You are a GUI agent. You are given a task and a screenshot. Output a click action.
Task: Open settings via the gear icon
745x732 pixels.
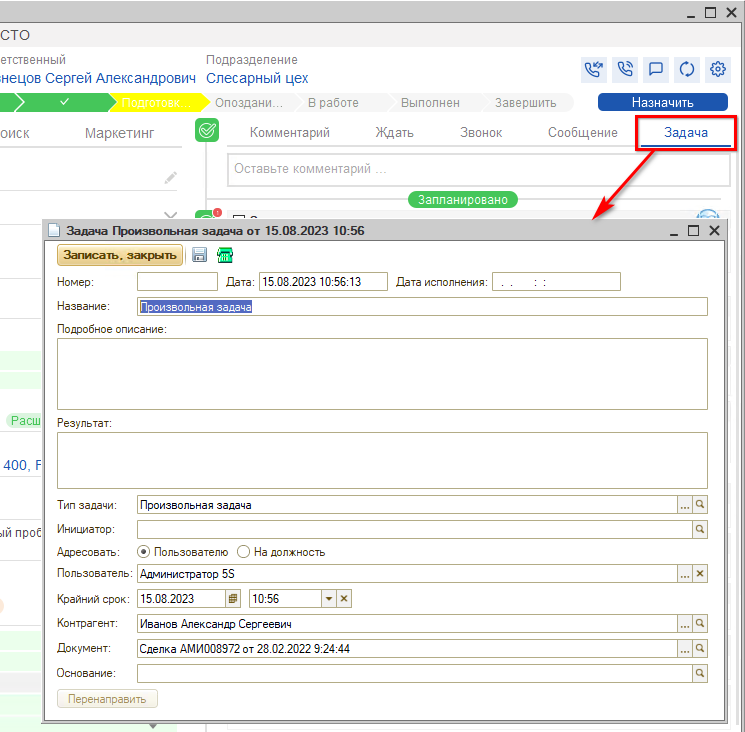717,69
